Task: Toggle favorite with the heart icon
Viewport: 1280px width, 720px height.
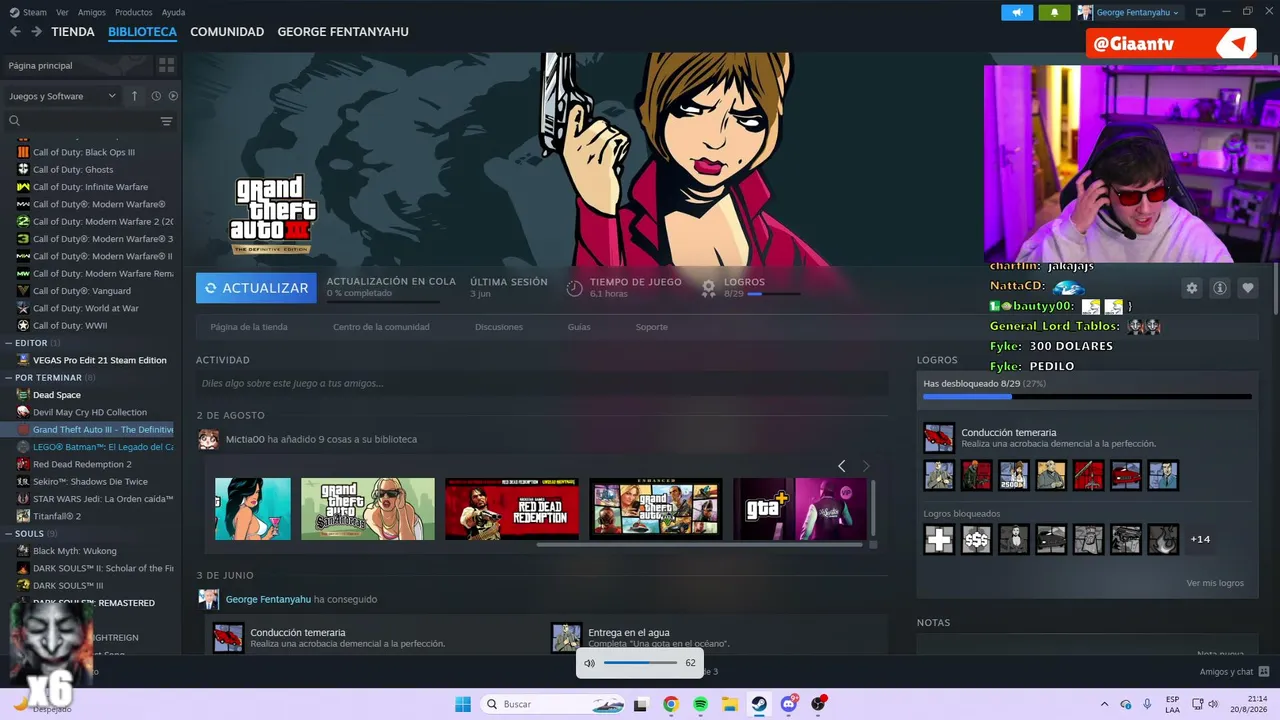Action: [1248, 288]
